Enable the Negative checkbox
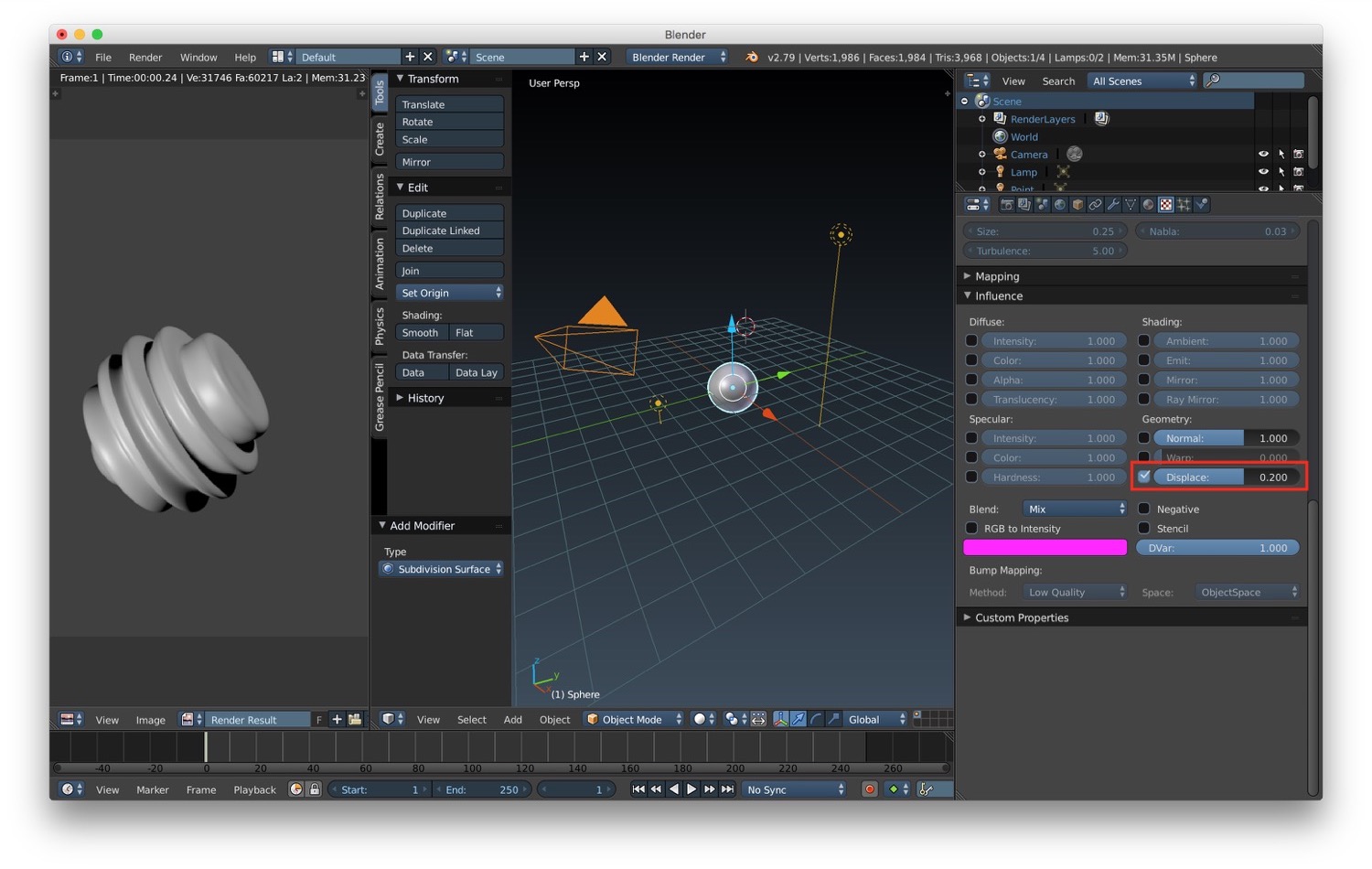Viewport: 1372px width, 869px height. click(x=1143, y=509)
